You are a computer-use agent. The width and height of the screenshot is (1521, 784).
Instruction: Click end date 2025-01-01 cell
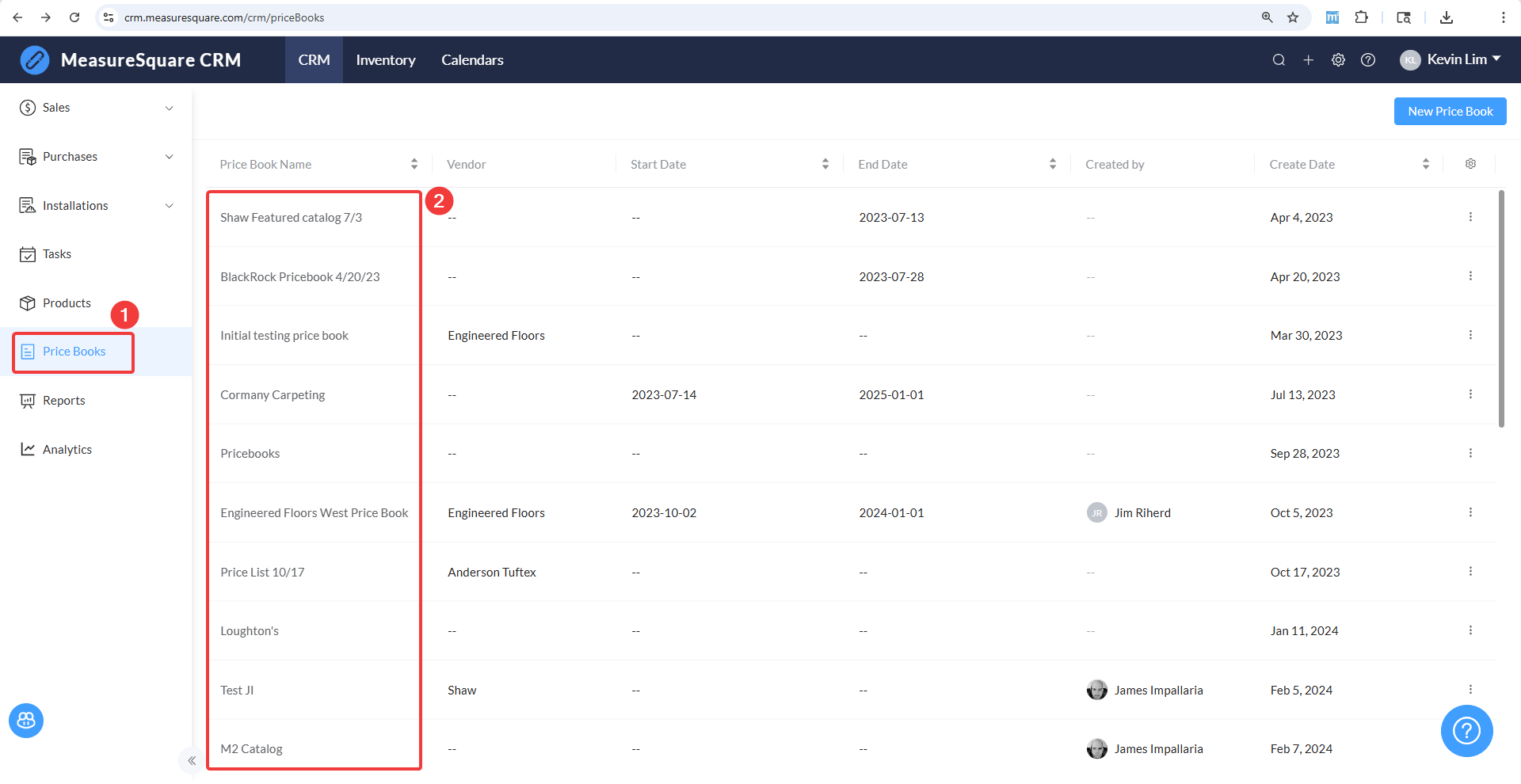[x=891, y=395]
